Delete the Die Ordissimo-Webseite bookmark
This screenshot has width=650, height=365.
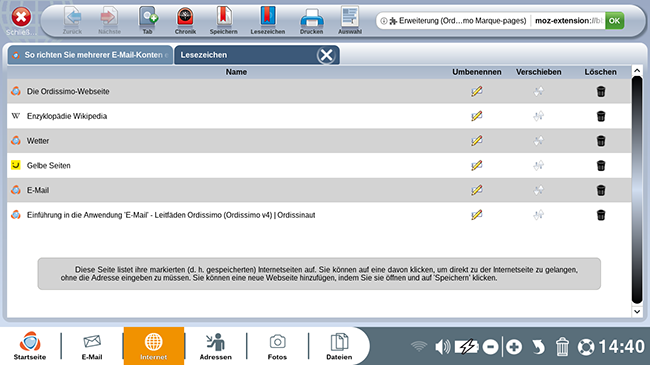pos(601,91)
